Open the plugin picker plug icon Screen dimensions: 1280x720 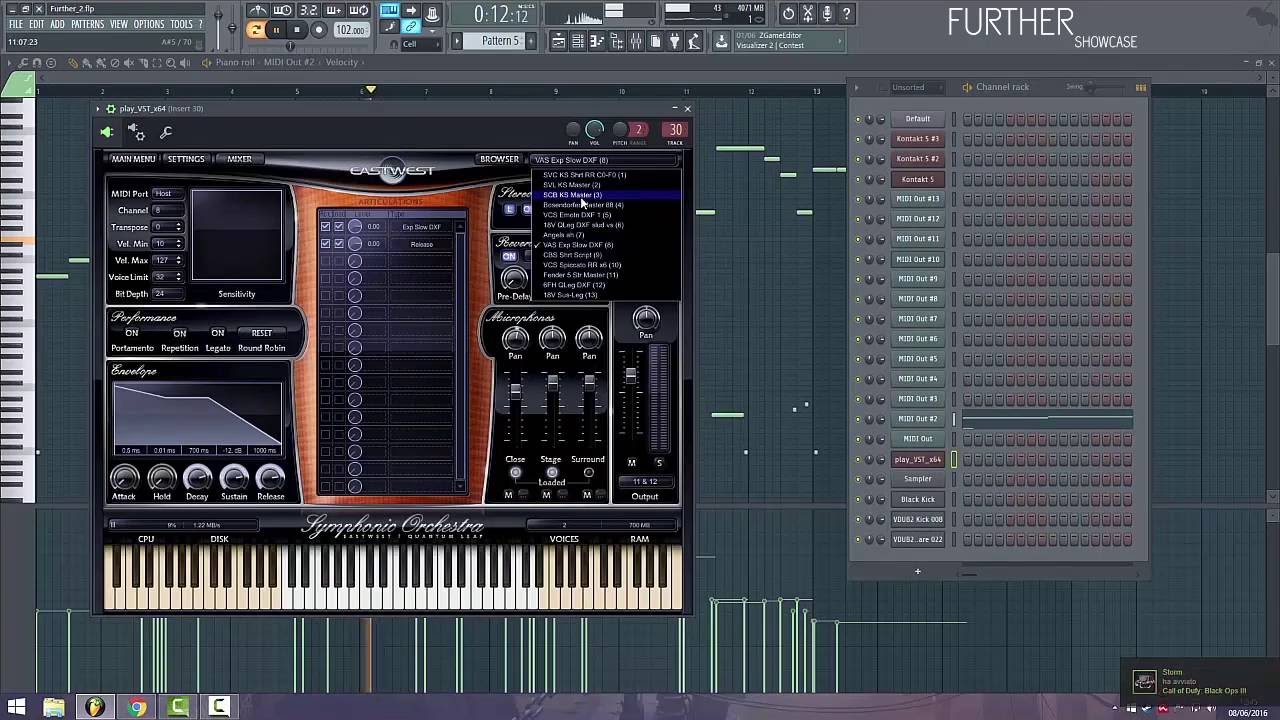(x=675, y=41)
